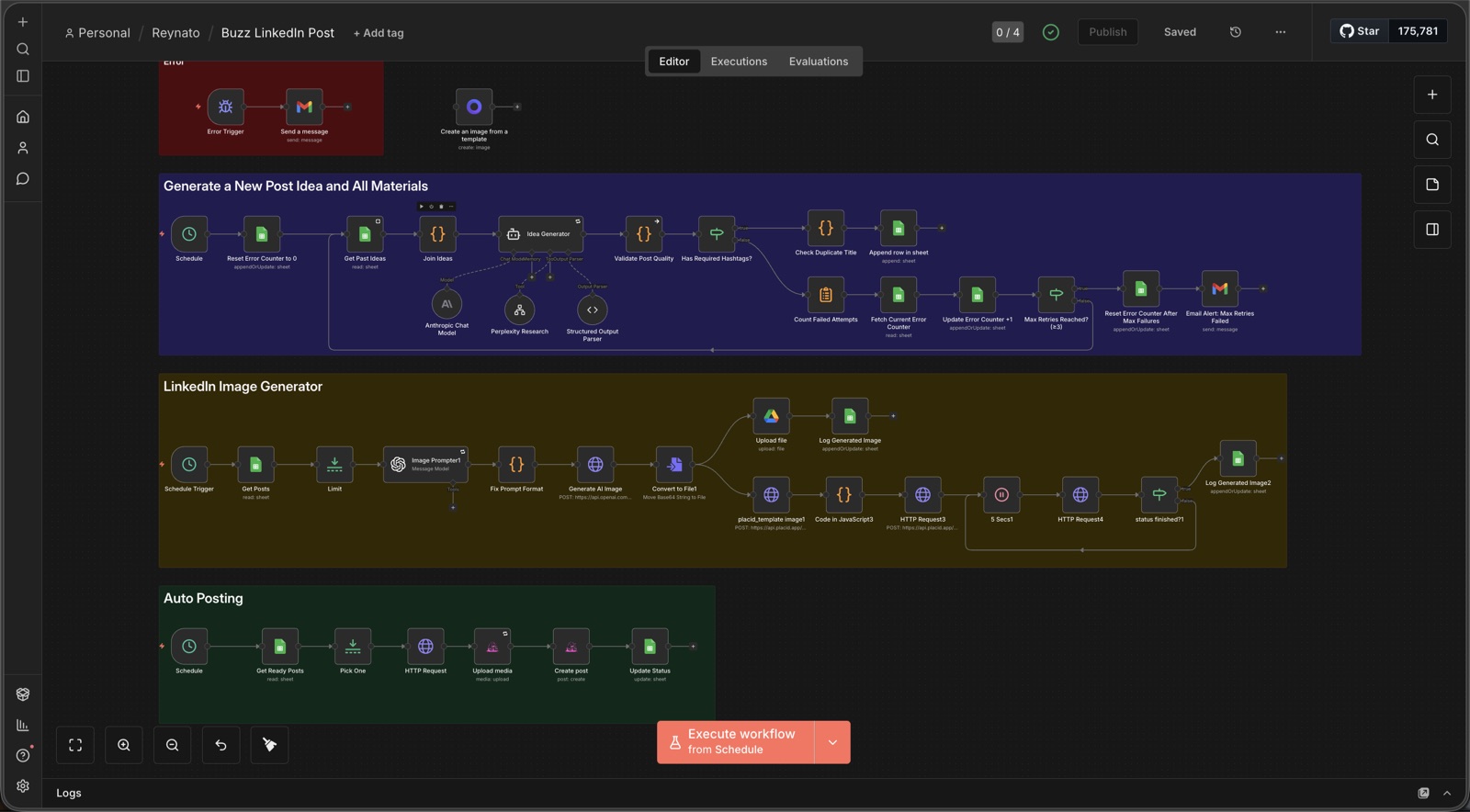Open the Structured Output Parser node

593,310
